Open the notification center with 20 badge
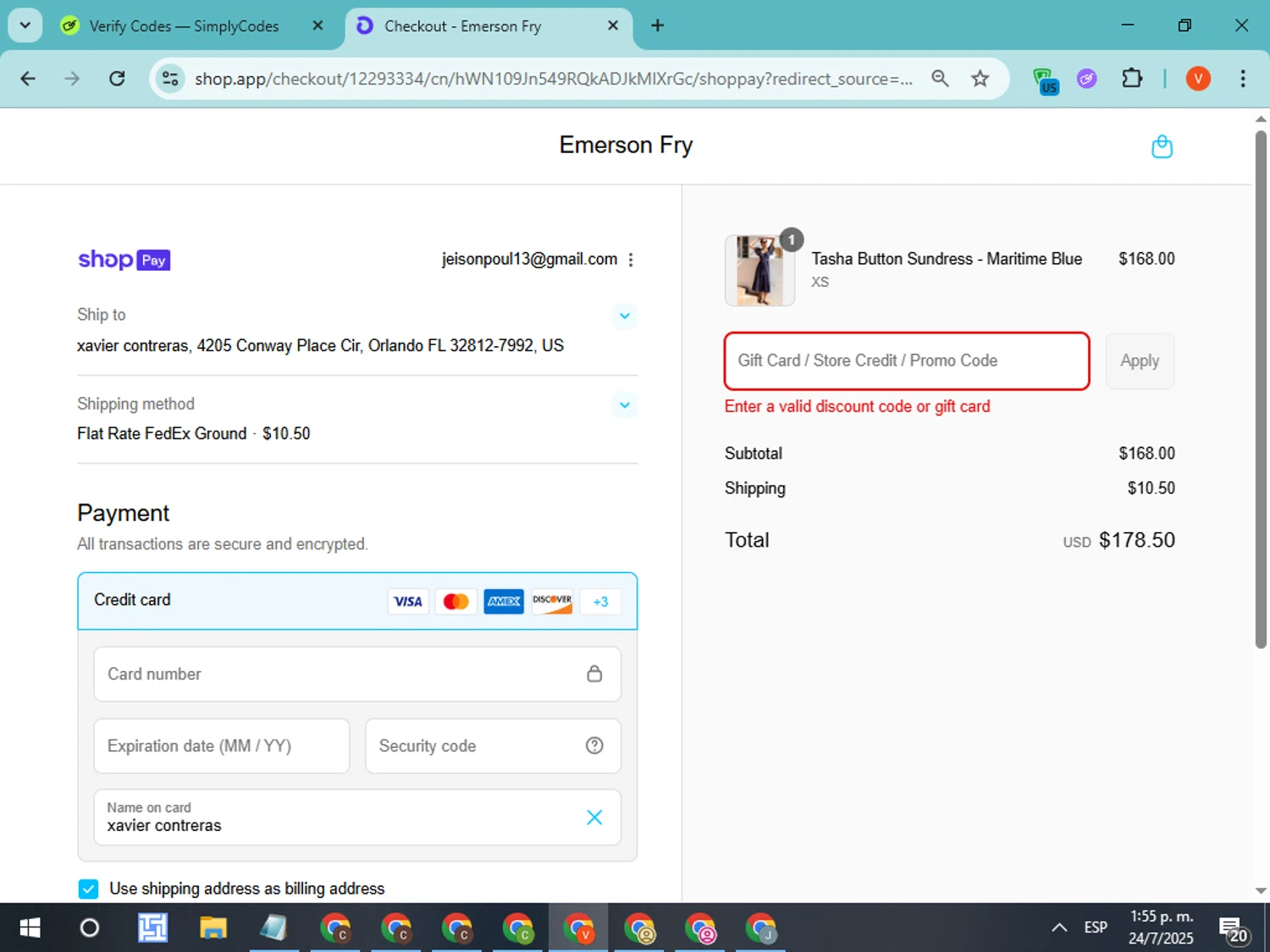 (x=1234, y=930)
